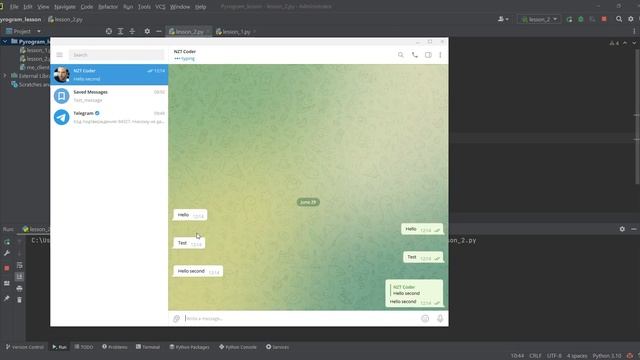Open the TODO tool window
The height and width of the screenshot is (360, 640).
pos(84,347)
